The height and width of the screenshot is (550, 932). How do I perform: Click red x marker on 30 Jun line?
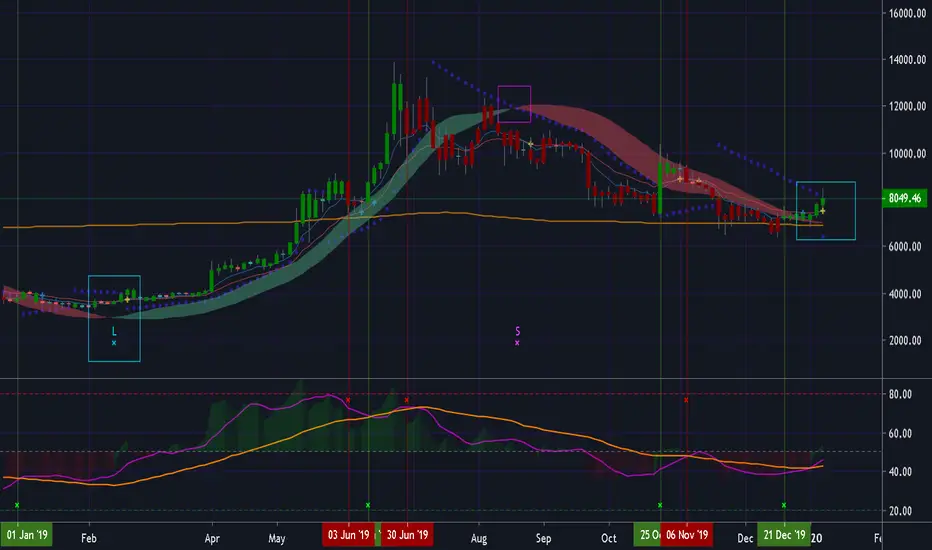pyautogui.click(x=407, y=400)
